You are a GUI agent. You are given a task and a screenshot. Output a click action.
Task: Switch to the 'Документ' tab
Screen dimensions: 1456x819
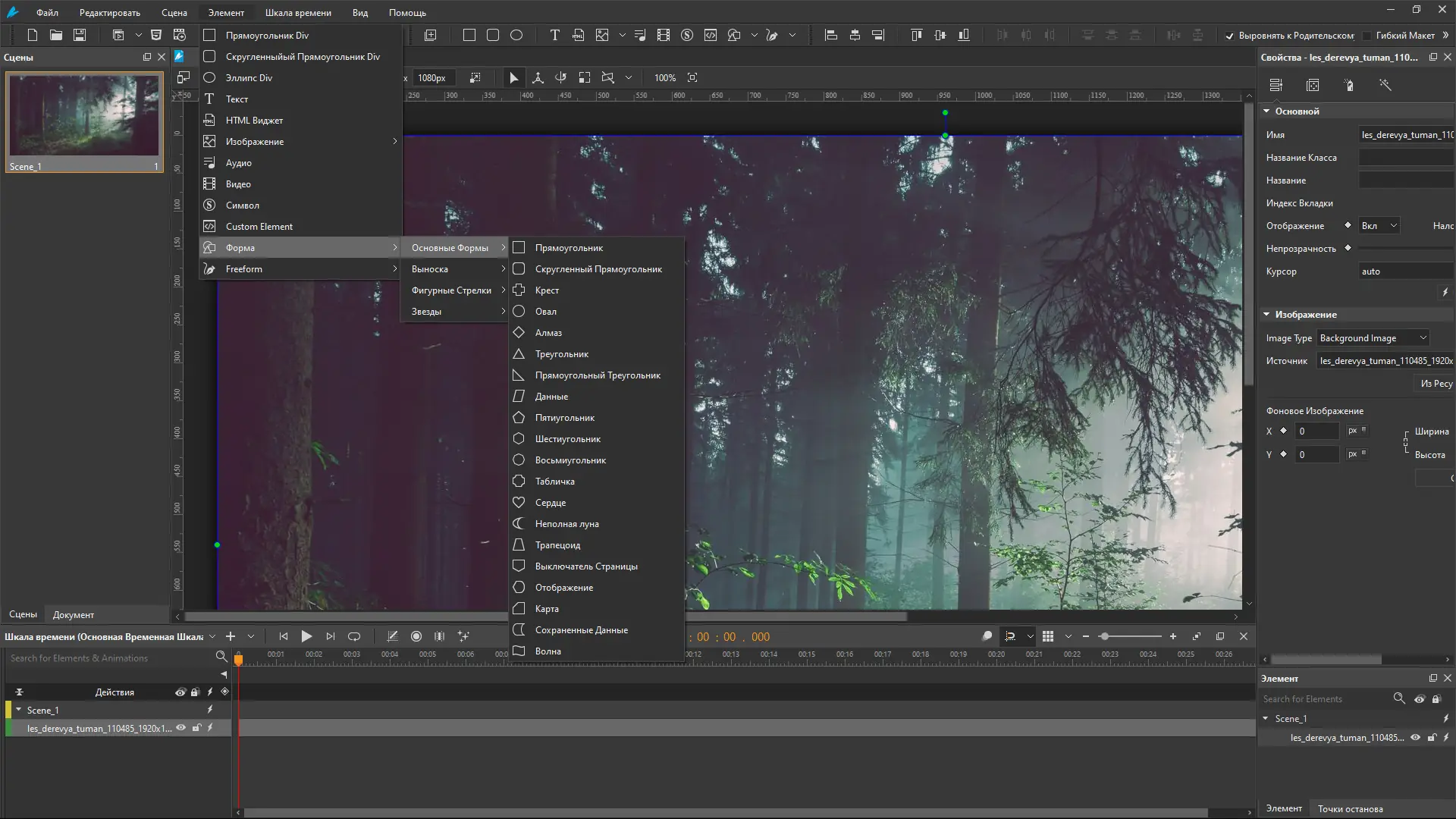pyautogui.click(x=74, y=614)
